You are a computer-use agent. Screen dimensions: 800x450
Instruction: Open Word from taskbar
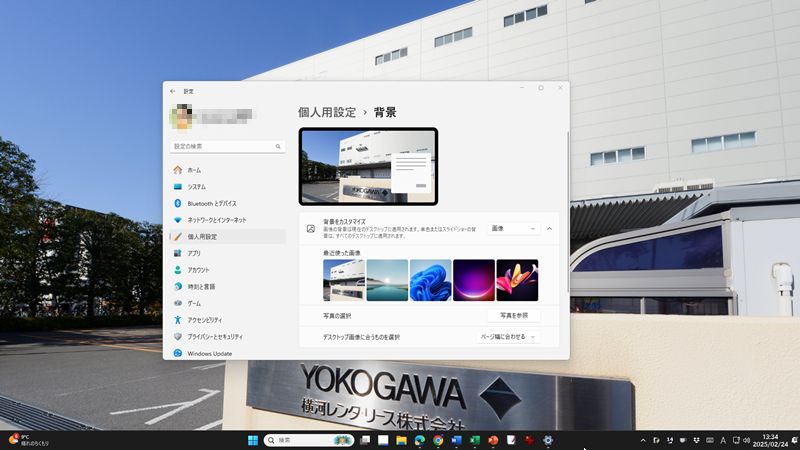tap(456, 440)
